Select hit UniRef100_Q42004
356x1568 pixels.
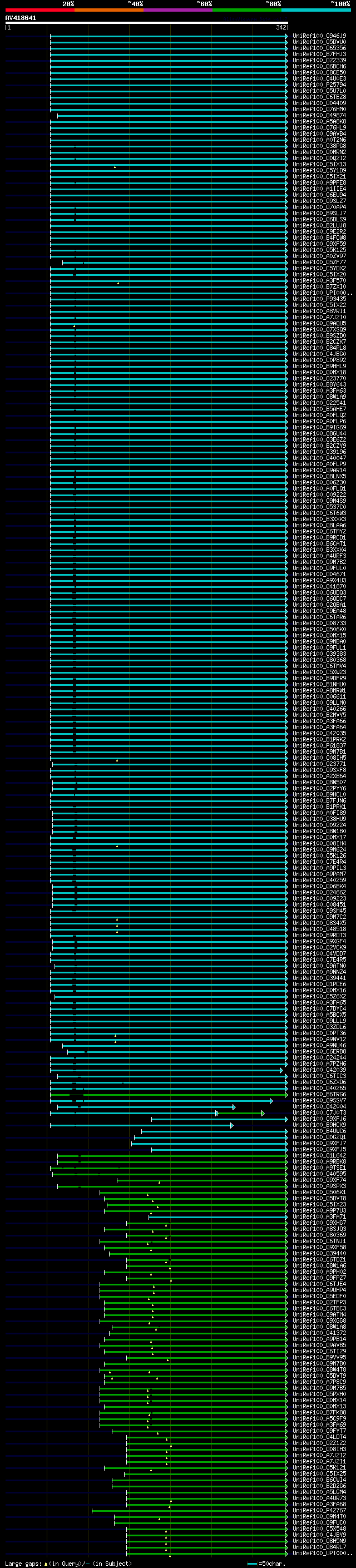pos(319,1106)
